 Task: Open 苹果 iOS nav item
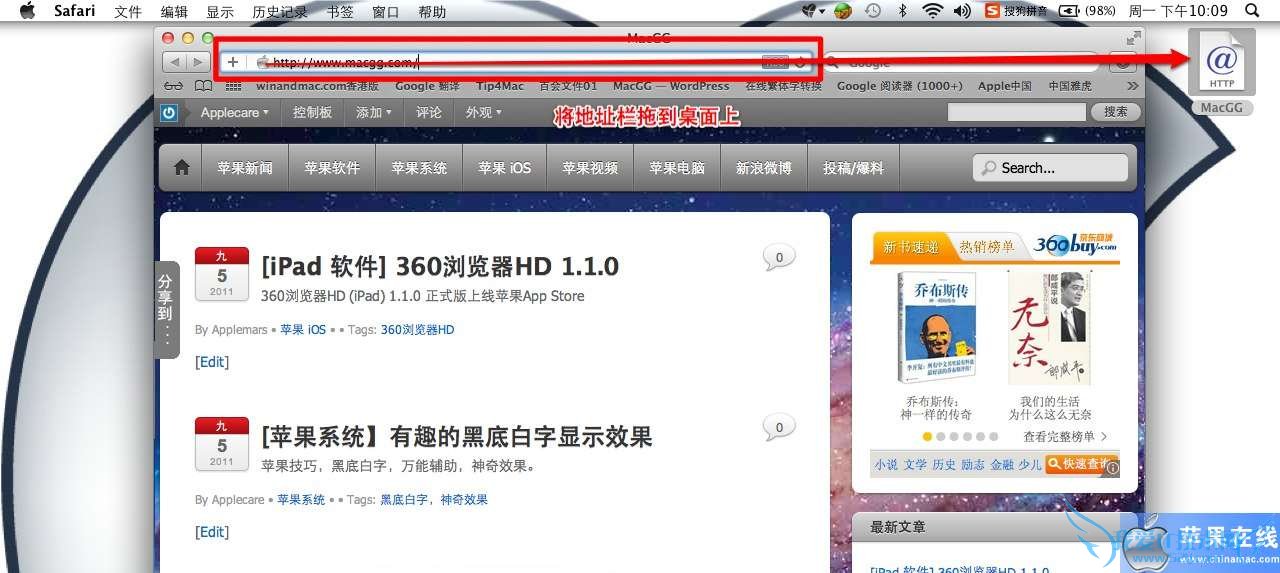pos(505,168)
